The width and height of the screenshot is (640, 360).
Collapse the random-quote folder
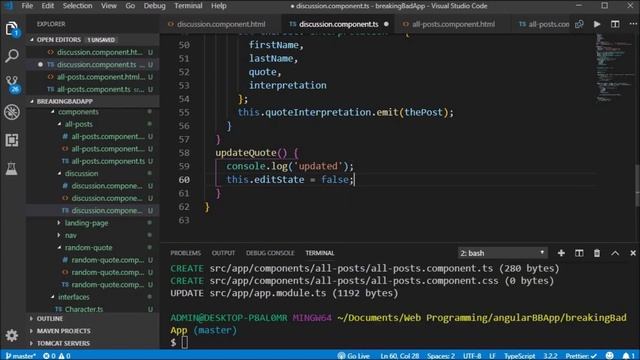point(88,247)
